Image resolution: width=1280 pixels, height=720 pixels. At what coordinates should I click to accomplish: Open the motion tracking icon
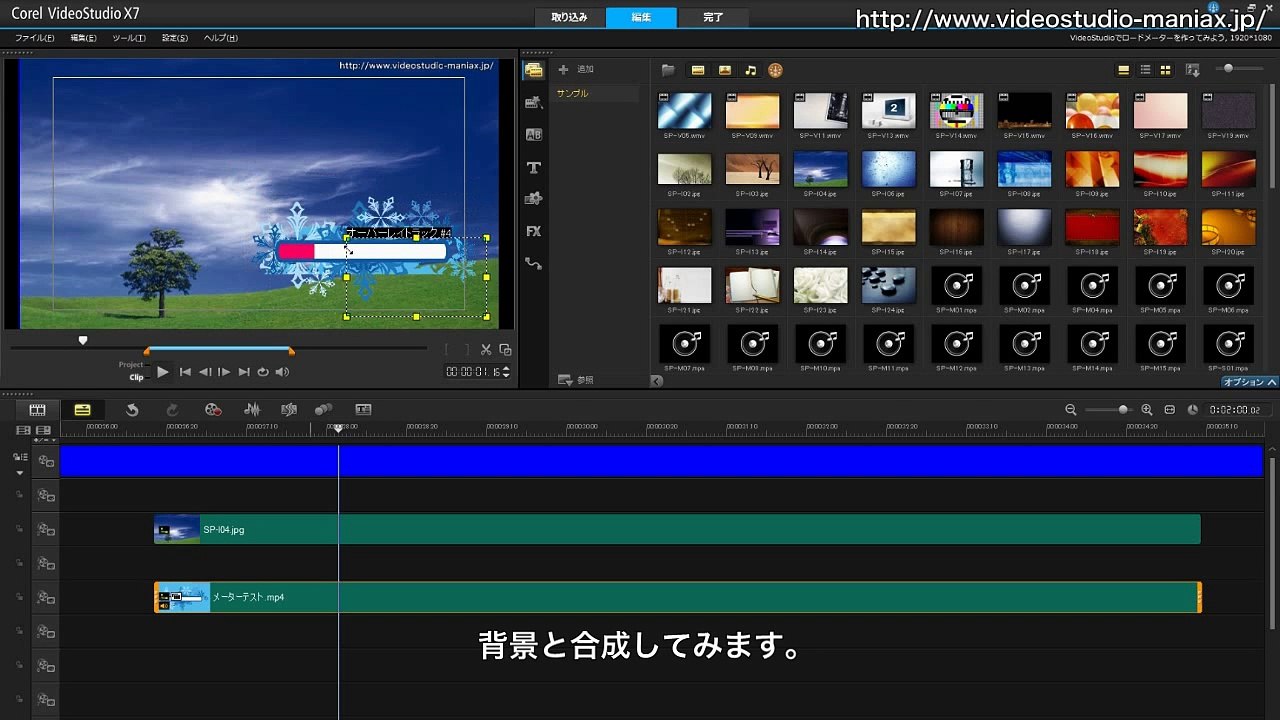[x=323, y=410]
